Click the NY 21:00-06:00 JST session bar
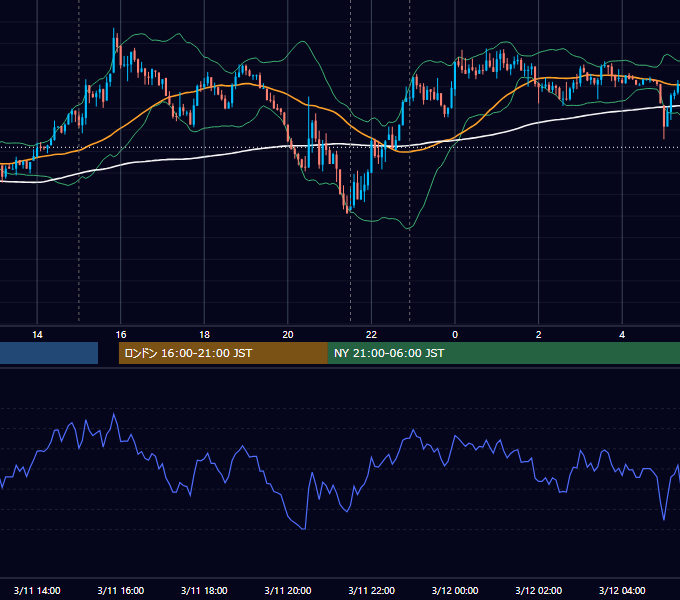680x600 pixels. click(503, 353)
